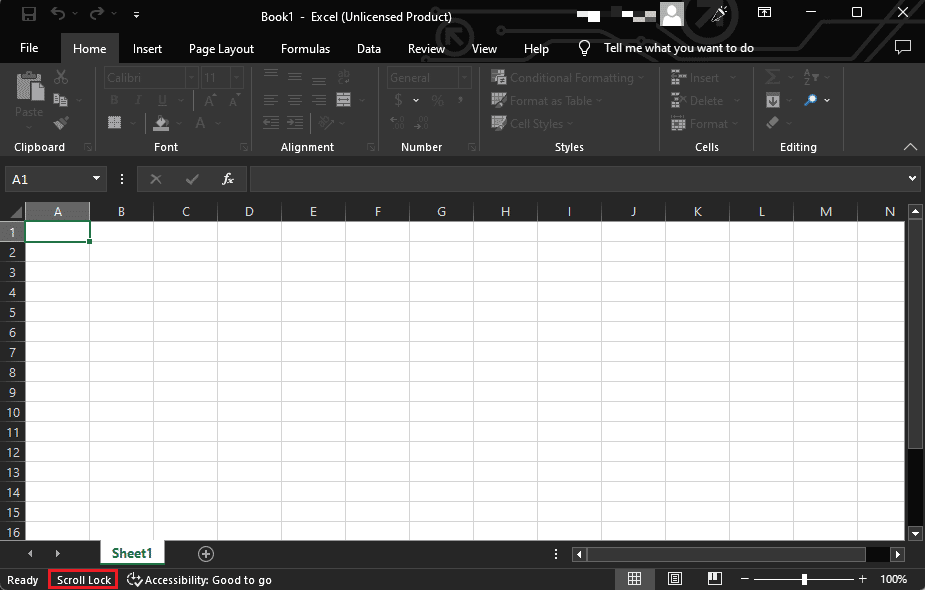The image size is (925, 590).
Task: Click the Normal view icon in status bar
Action: pyautogui.click(x=635, y=578)
